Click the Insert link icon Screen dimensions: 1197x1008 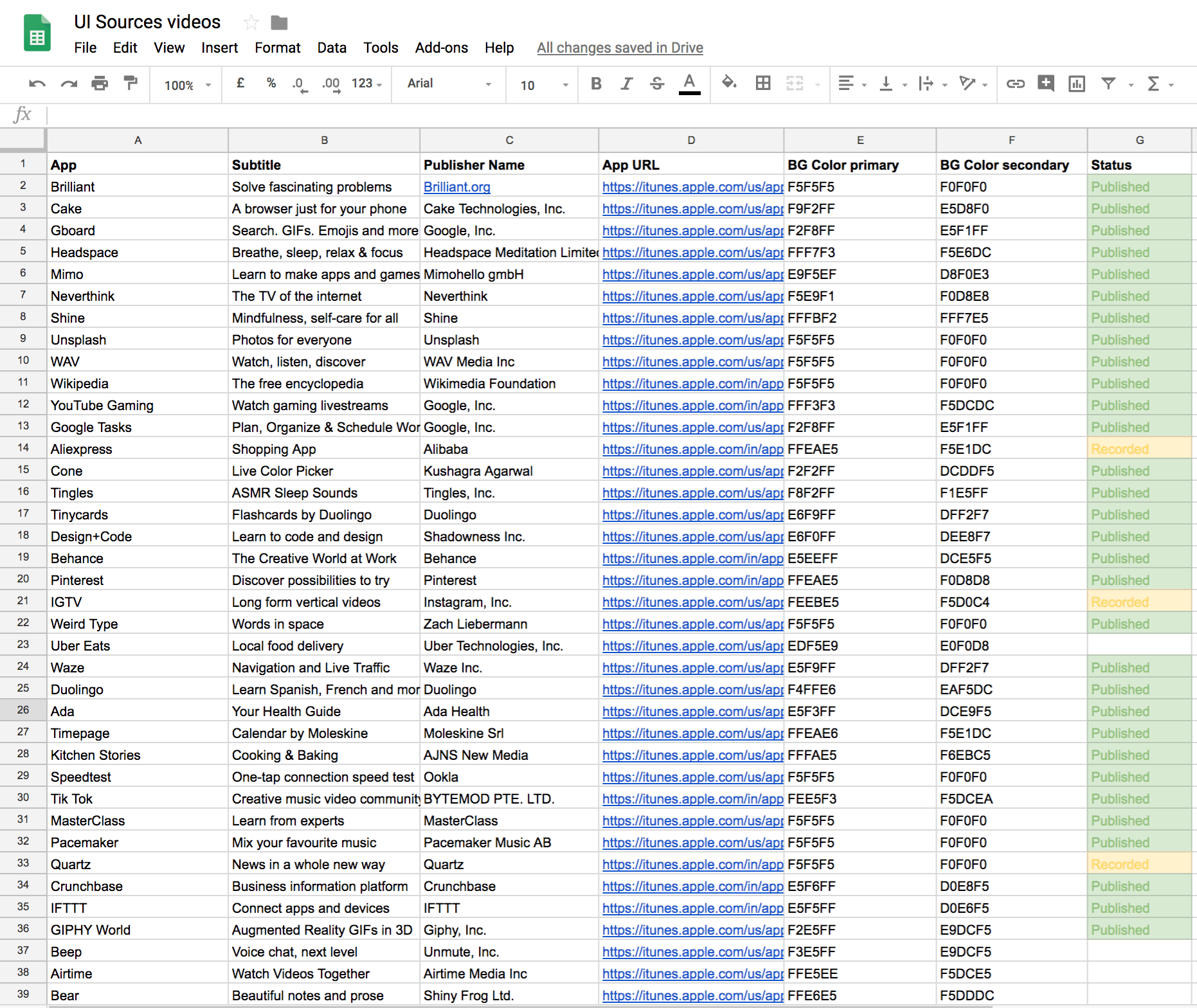click(x=1015, y=84)
